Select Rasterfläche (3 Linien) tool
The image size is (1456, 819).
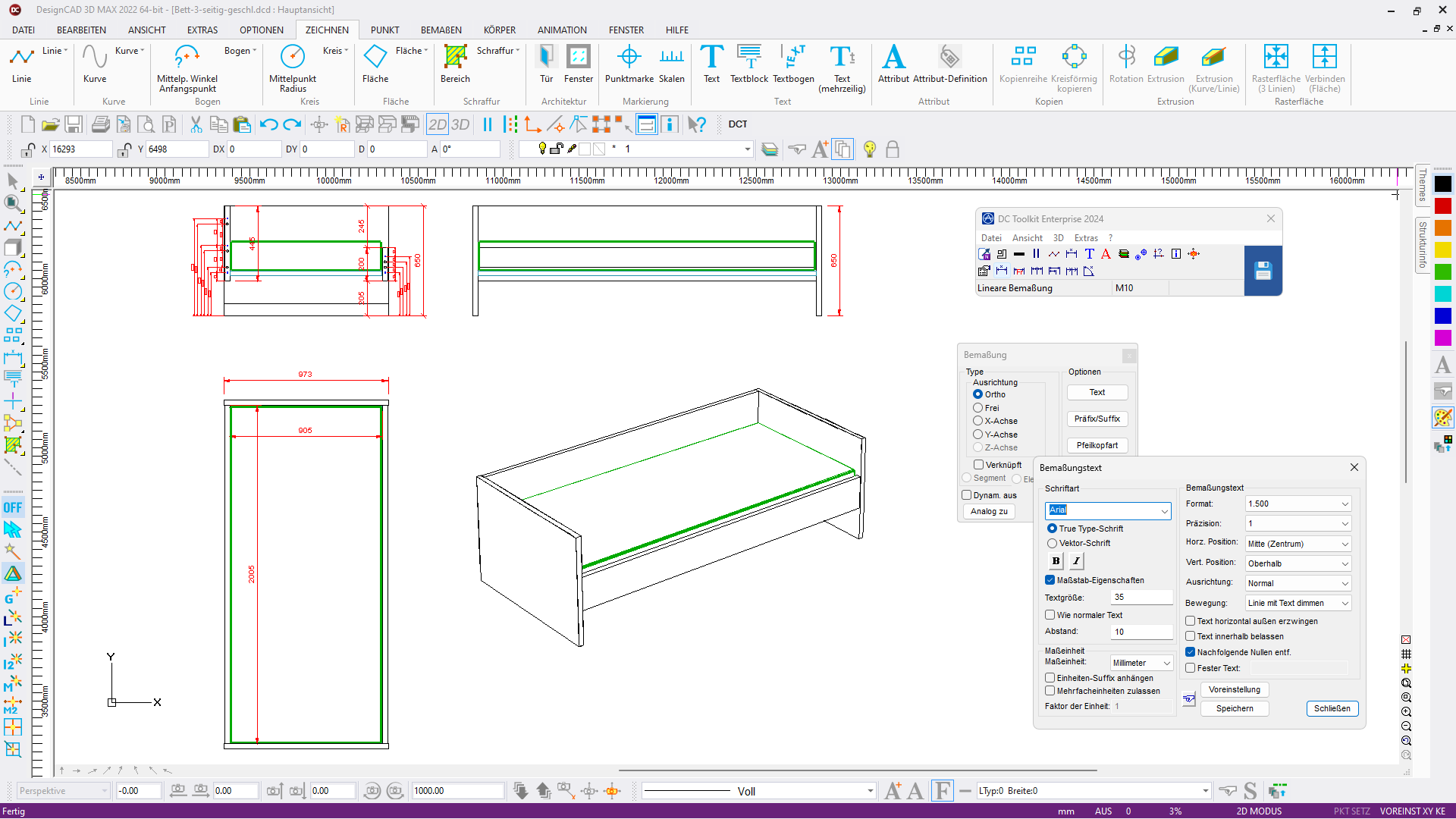1276,68
